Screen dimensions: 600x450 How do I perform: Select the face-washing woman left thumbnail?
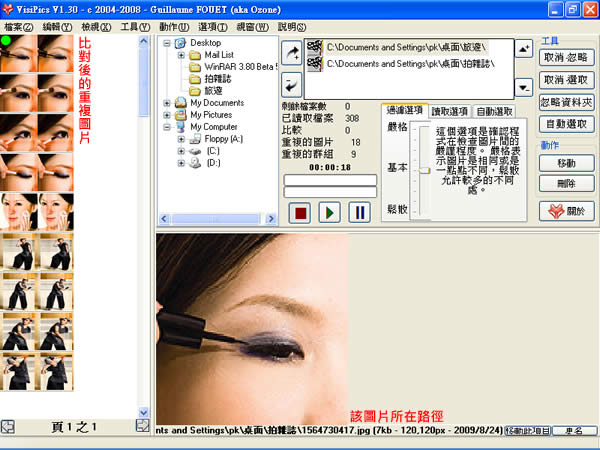pyautogui.click(x=18, y=212)
